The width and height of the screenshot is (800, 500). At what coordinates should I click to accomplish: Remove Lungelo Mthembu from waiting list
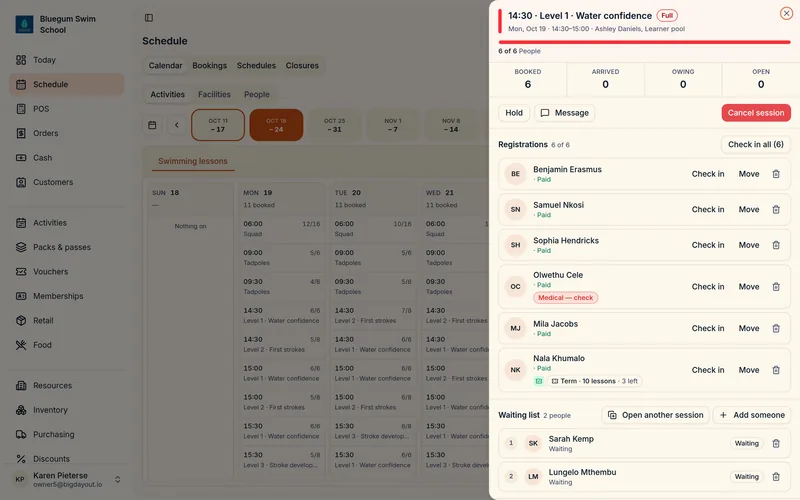pos(776,477)
